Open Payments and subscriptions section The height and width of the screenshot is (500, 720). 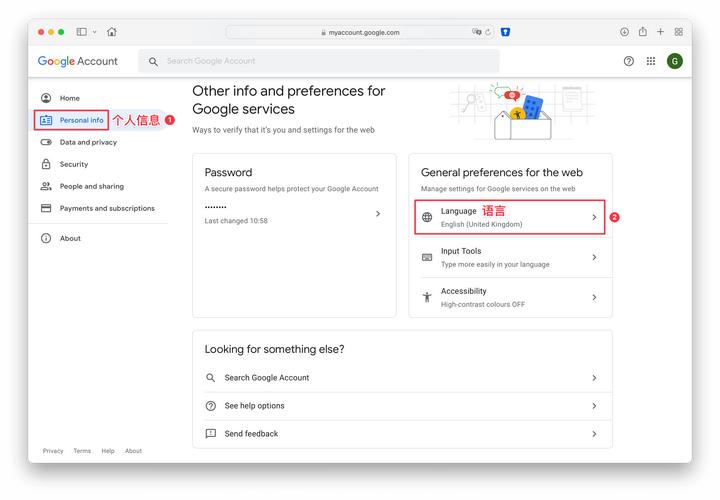107,208
